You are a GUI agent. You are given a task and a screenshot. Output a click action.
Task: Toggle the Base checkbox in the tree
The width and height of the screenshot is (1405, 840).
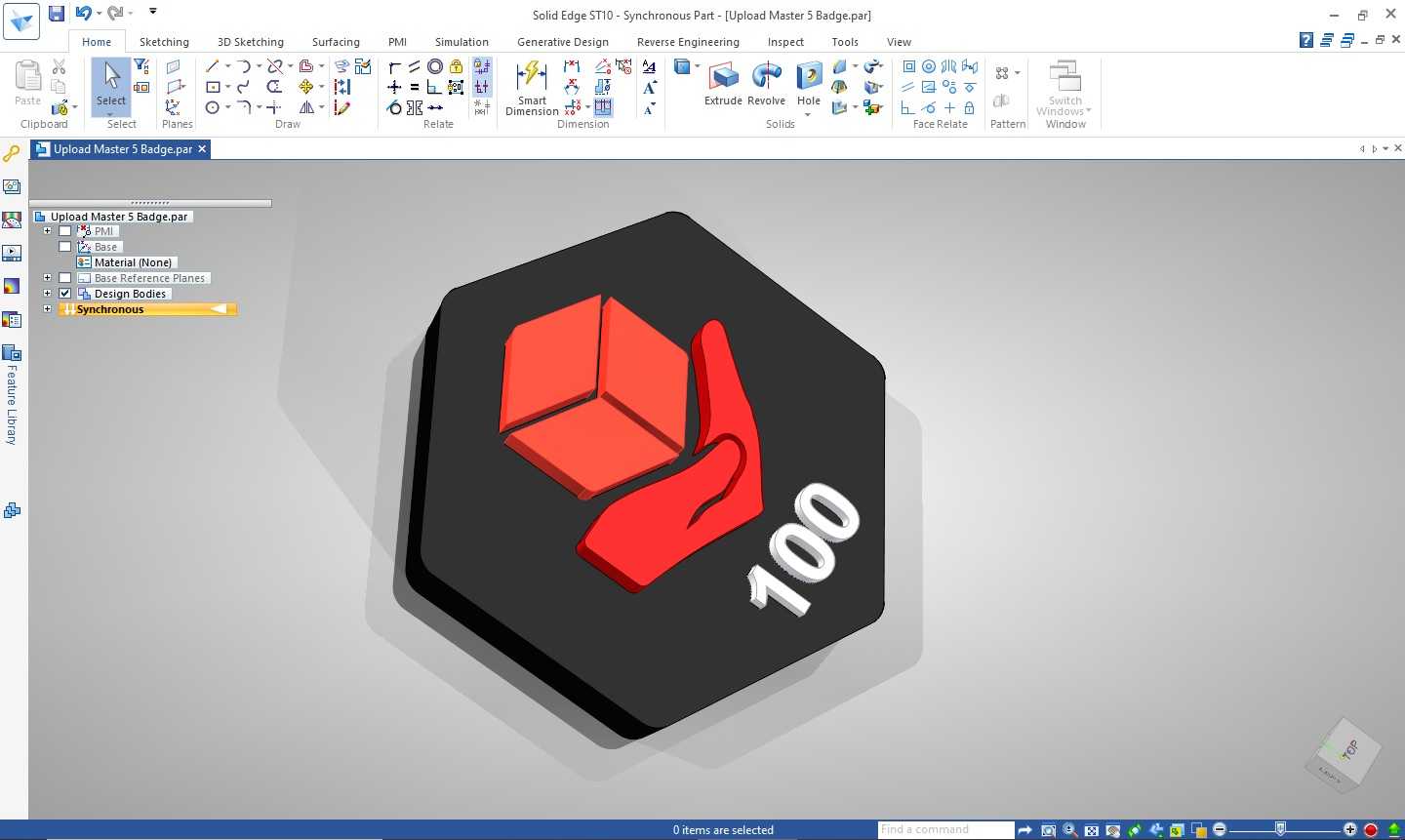(x=65, y=247)
